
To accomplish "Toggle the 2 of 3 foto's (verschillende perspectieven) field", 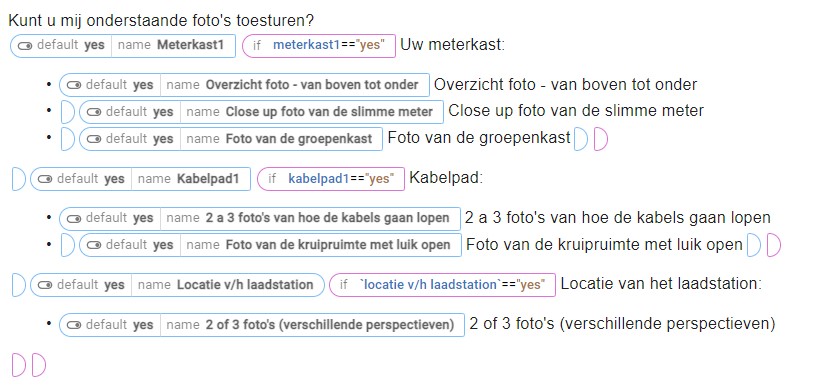I will tap(262, 325).
